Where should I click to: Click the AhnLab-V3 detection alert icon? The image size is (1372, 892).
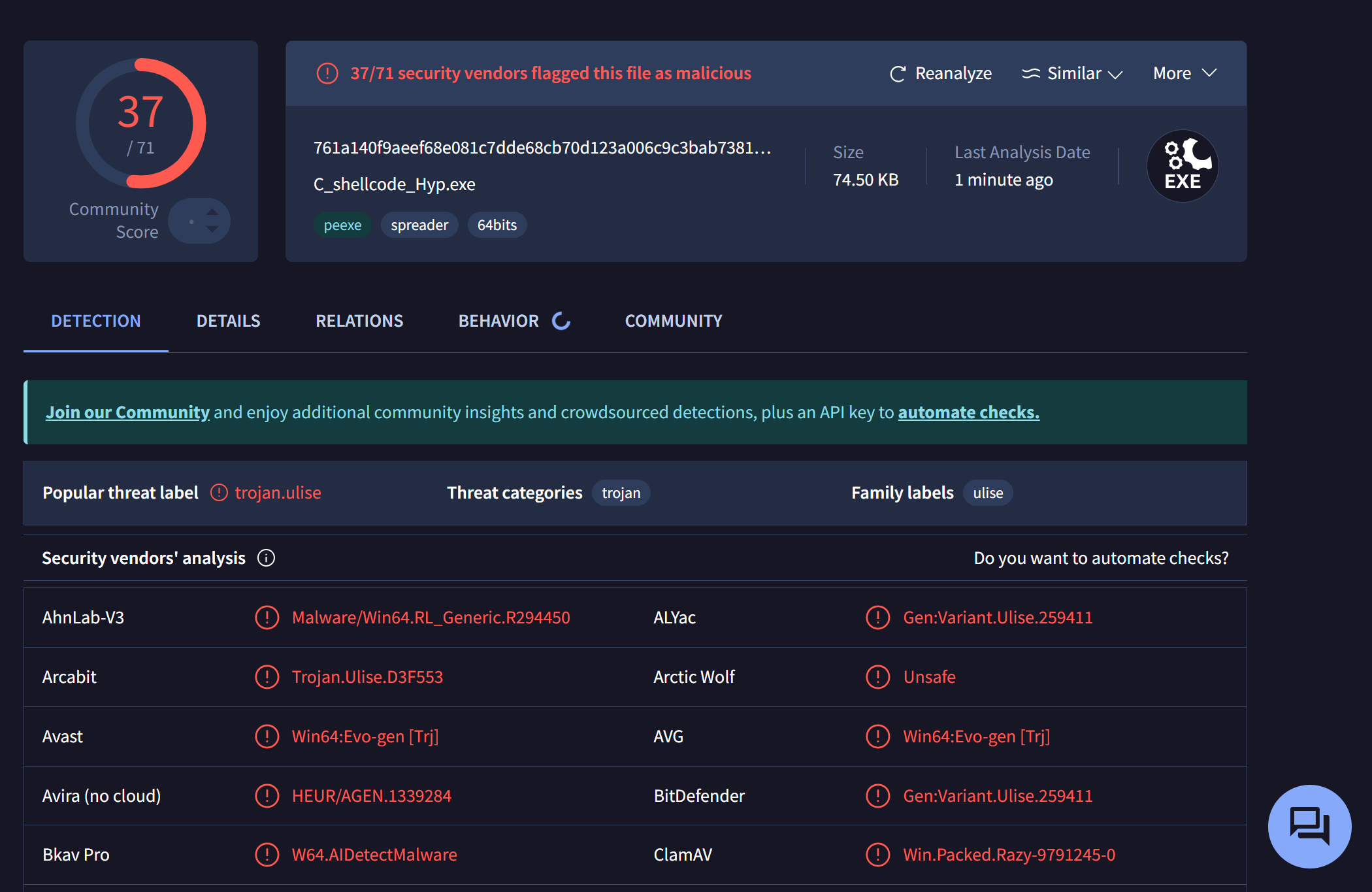click(267, 618)
